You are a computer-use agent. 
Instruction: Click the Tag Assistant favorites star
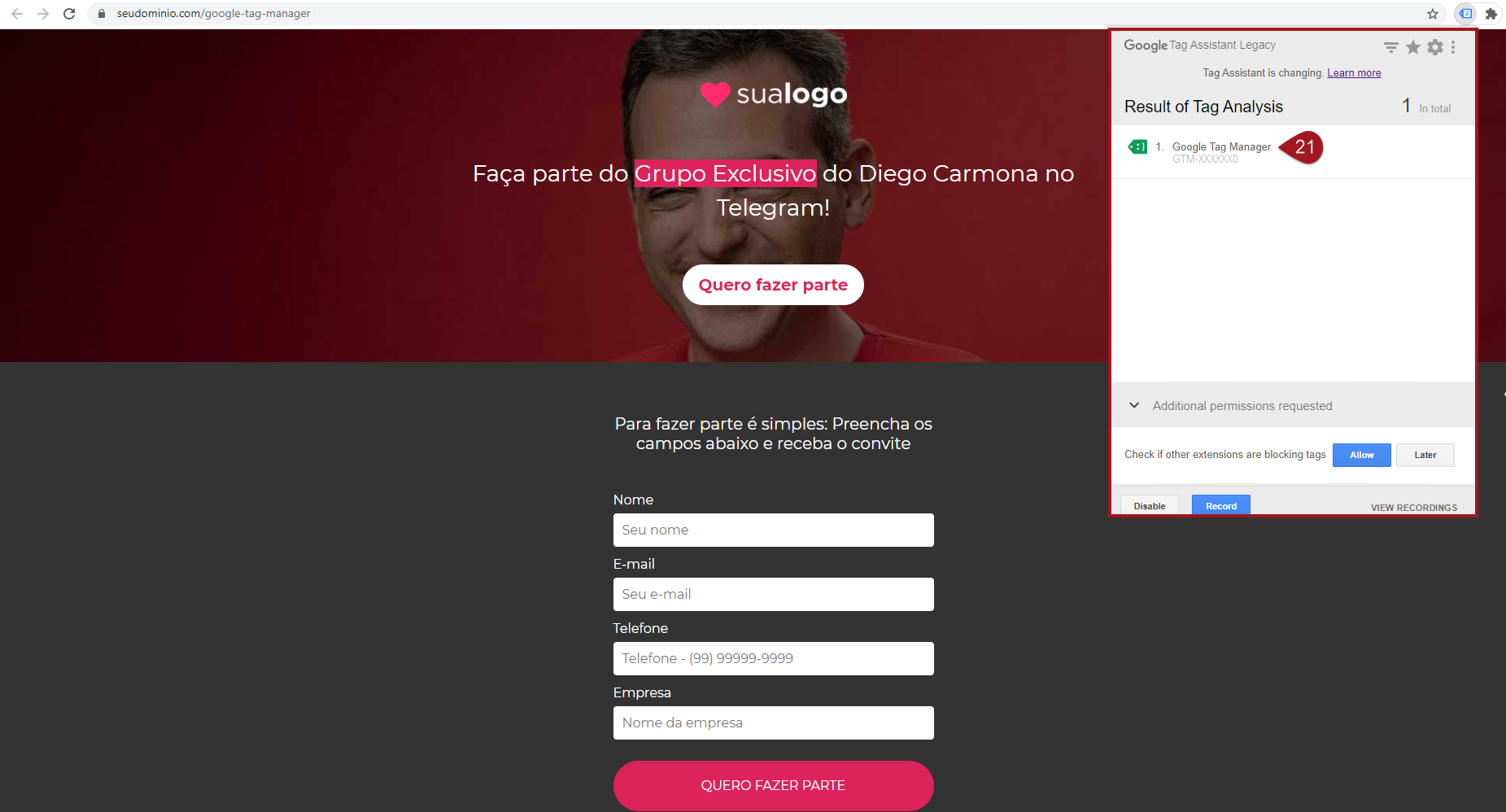pos(1413,47)
